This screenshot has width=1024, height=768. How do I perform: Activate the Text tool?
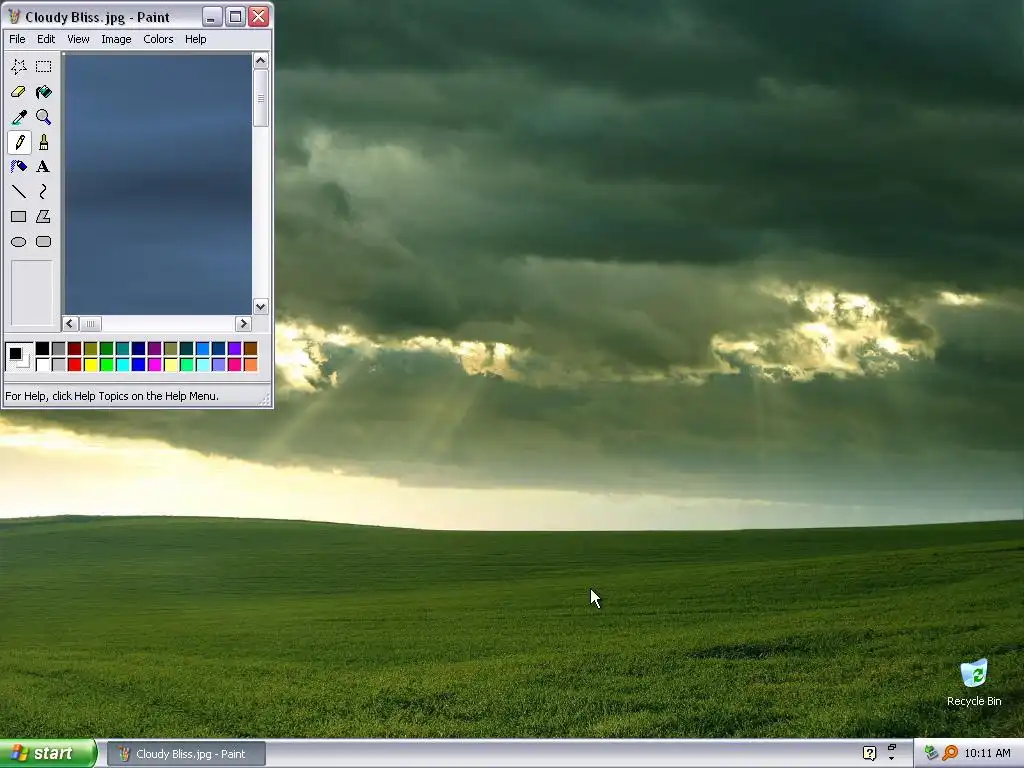(44, 167)
